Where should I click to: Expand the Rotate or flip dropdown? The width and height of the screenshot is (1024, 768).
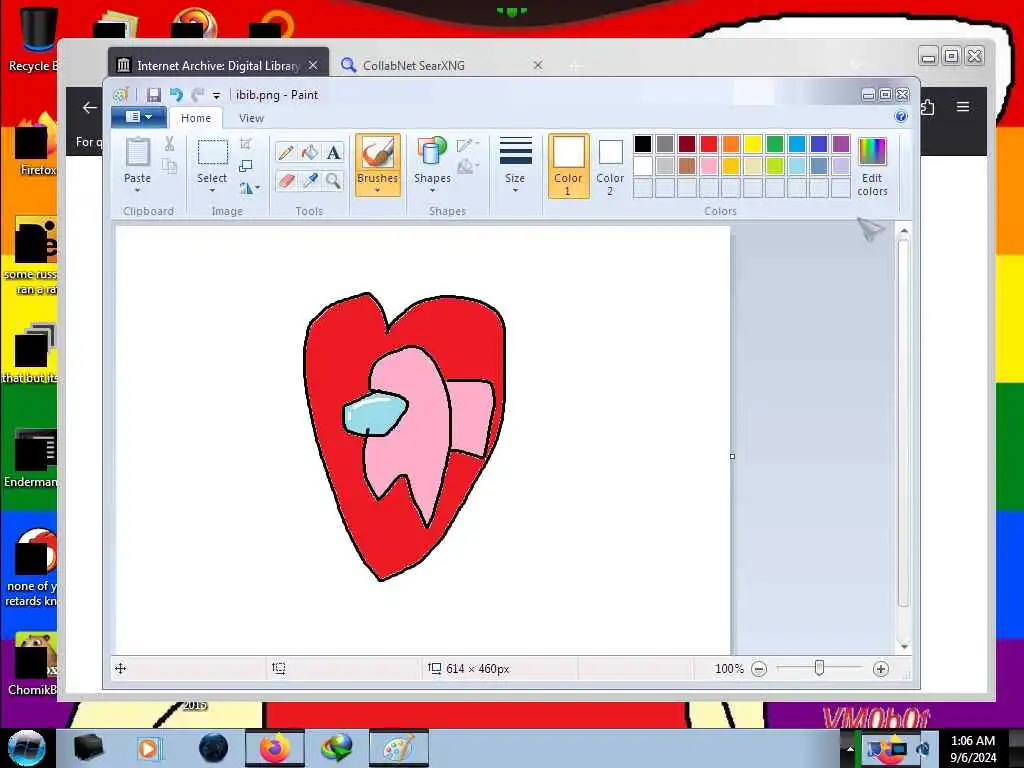point(249,188)
